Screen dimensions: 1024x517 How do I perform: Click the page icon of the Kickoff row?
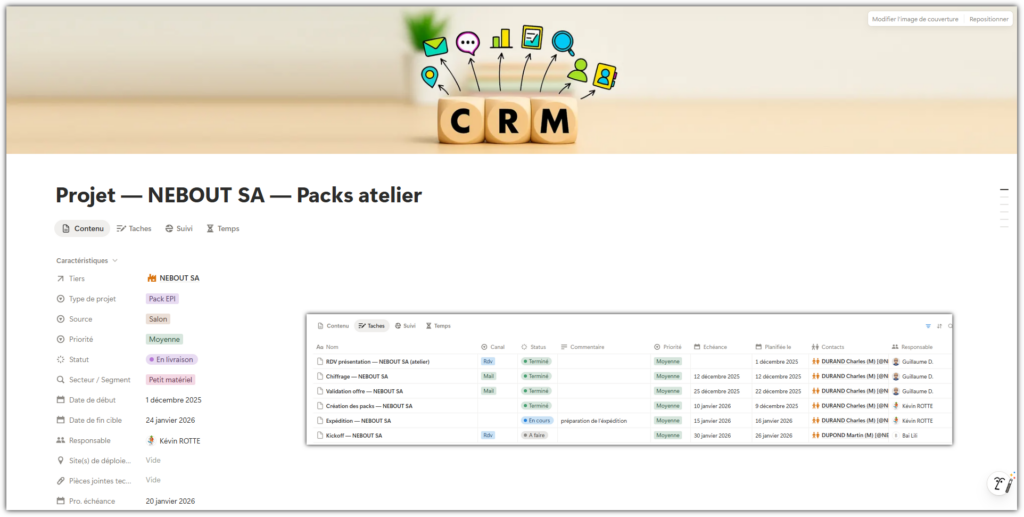(320, 435)
